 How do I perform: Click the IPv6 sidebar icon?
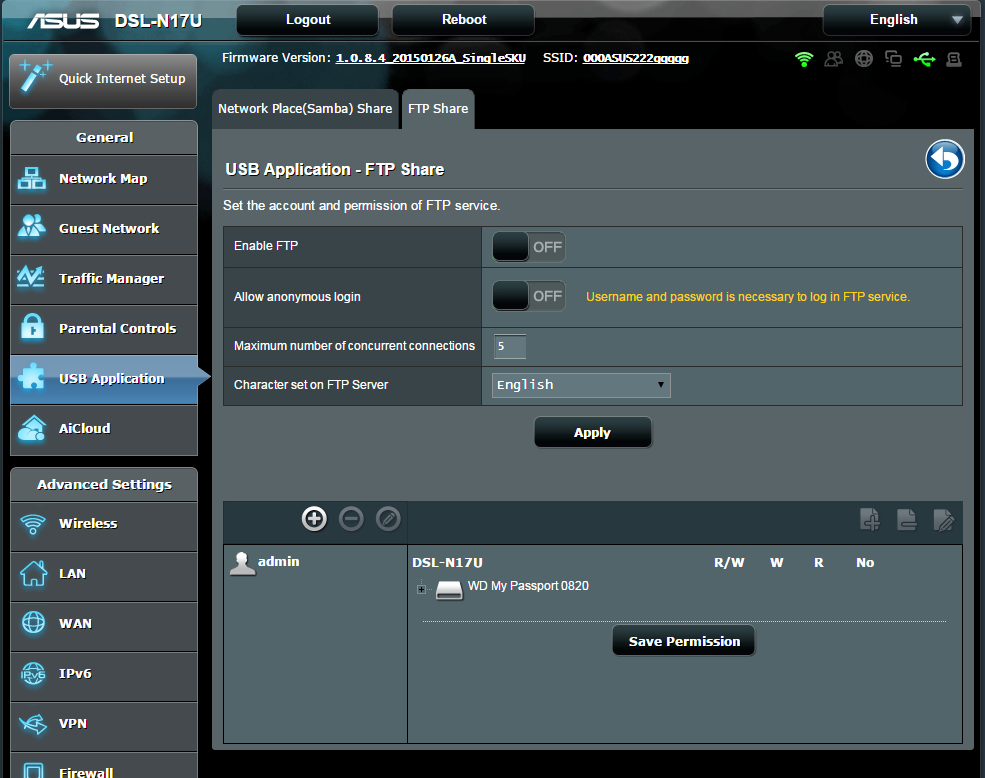(x=33, y=674)
